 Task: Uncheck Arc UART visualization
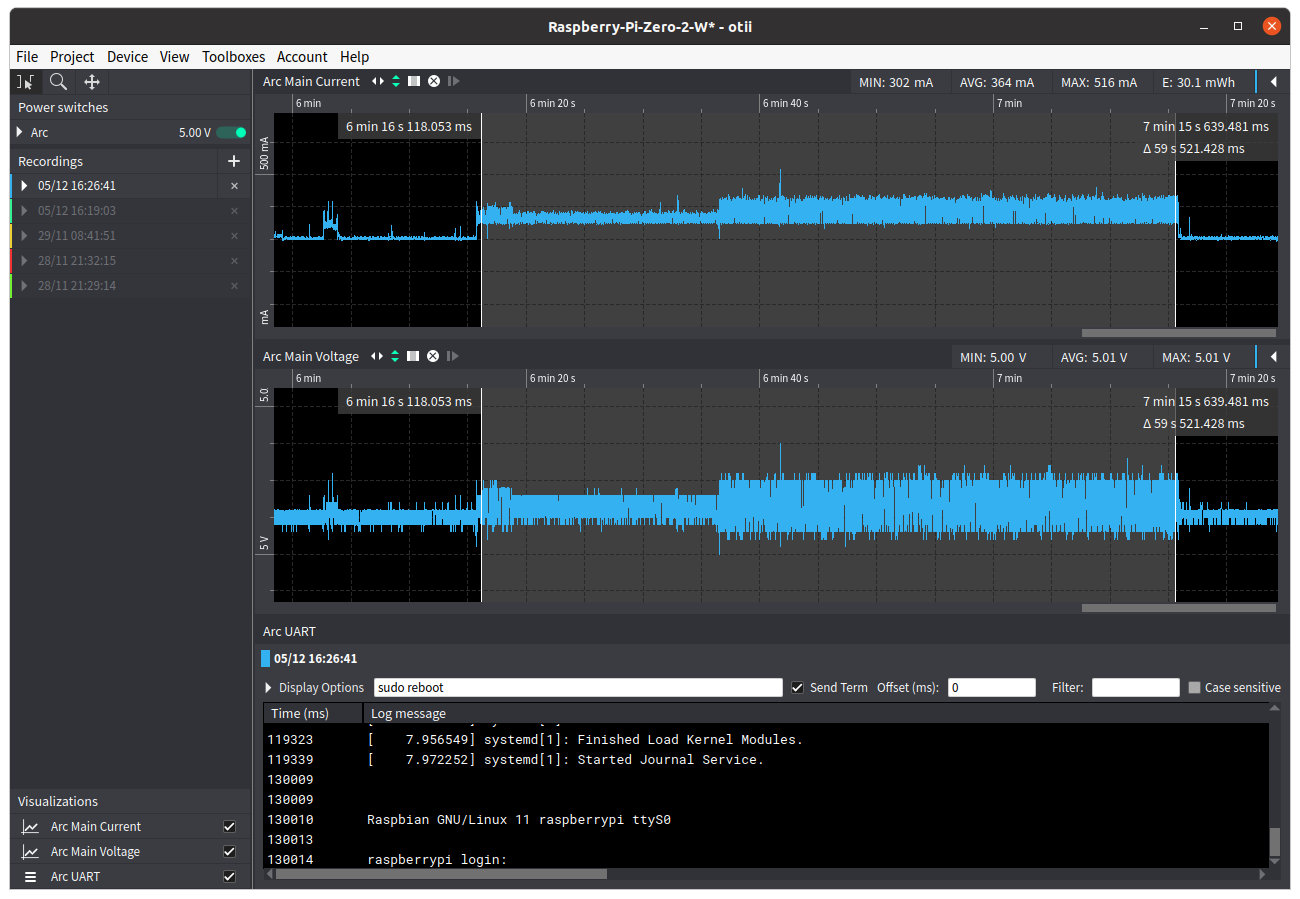[229, 877]
